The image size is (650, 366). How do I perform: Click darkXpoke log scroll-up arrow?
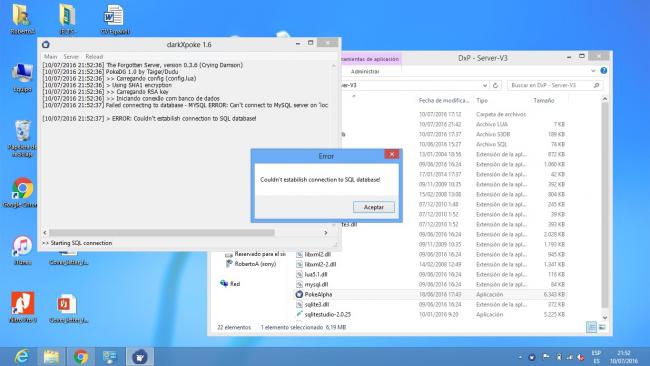click(334, 65)
